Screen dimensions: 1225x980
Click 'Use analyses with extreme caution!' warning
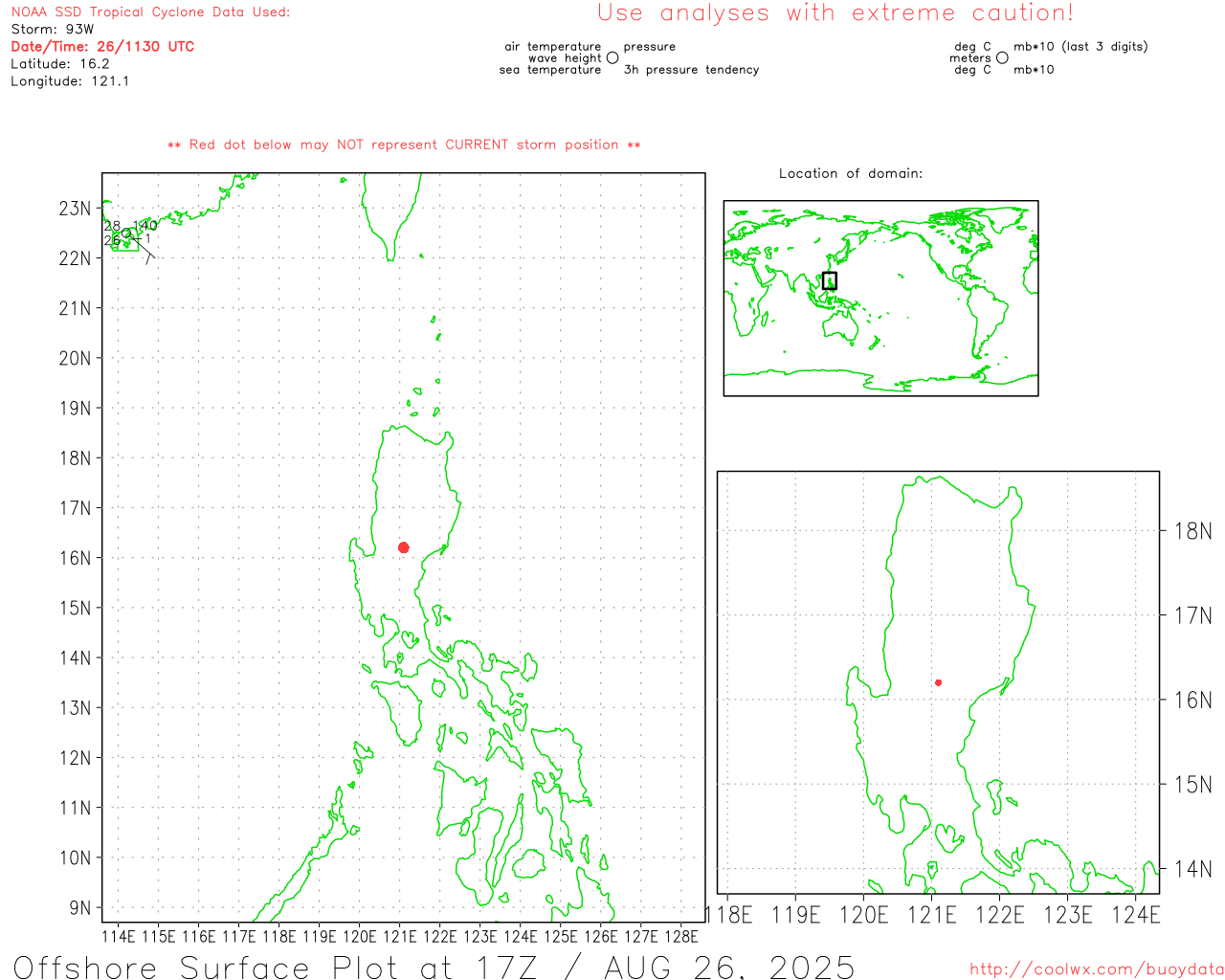click(835, 13)
